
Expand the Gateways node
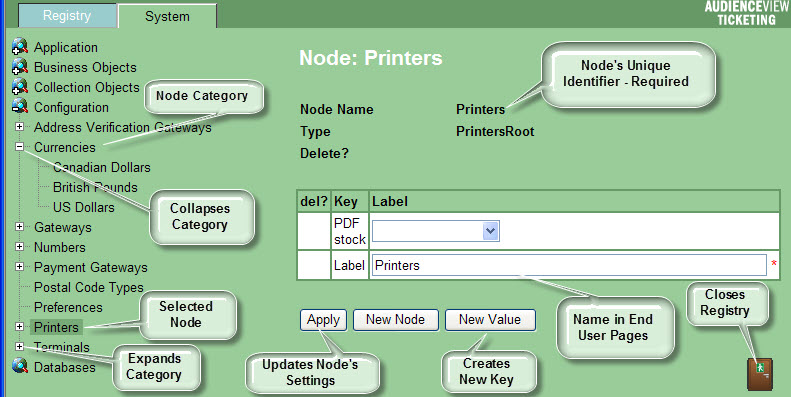(x=19, y=226)
